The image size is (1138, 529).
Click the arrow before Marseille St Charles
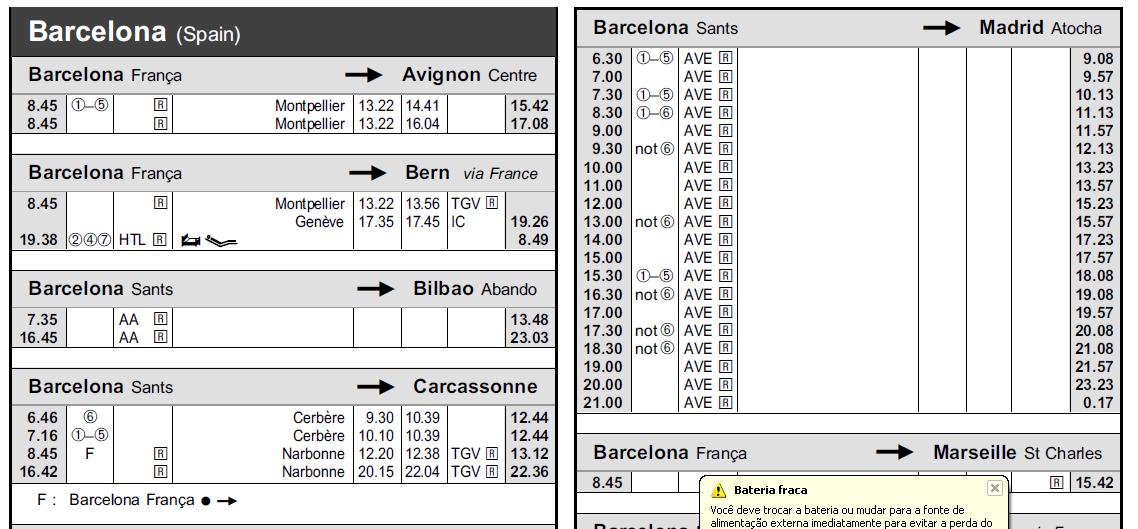894,453
